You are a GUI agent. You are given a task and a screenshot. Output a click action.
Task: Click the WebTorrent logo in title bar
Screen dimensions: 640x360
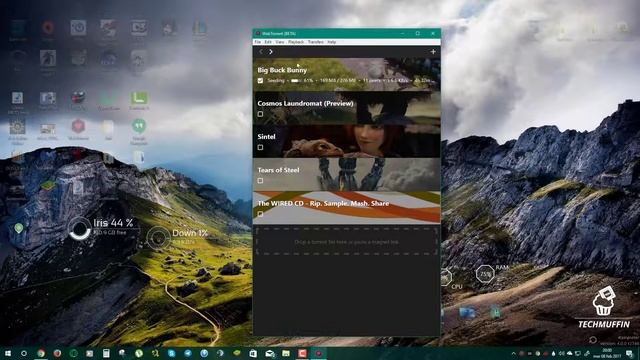pos(258,33)
